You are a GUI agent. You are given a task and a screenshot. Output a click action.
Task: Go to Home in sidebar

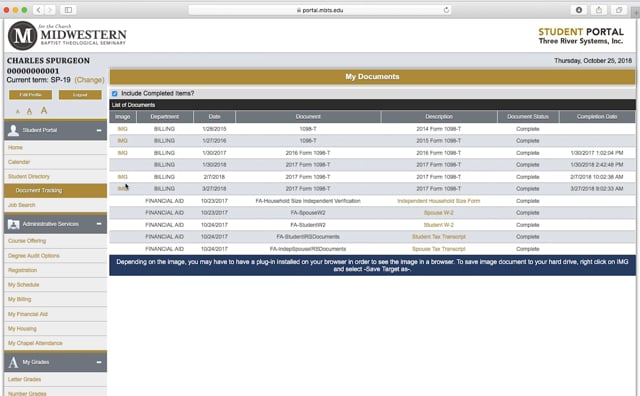tap(15, 147)
